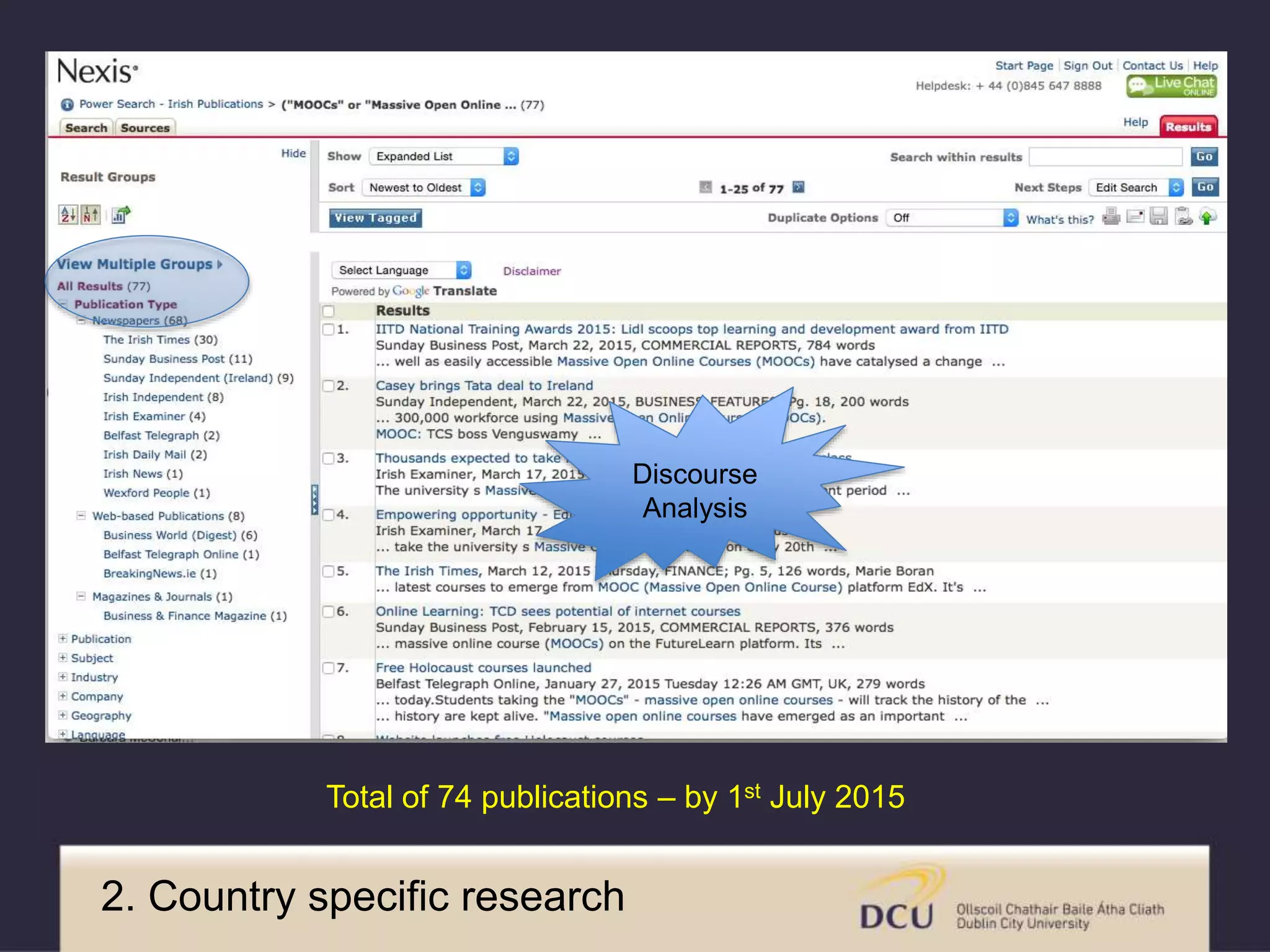Click the What's this? link
1270x952 pixels.
tap(1060, 219)
